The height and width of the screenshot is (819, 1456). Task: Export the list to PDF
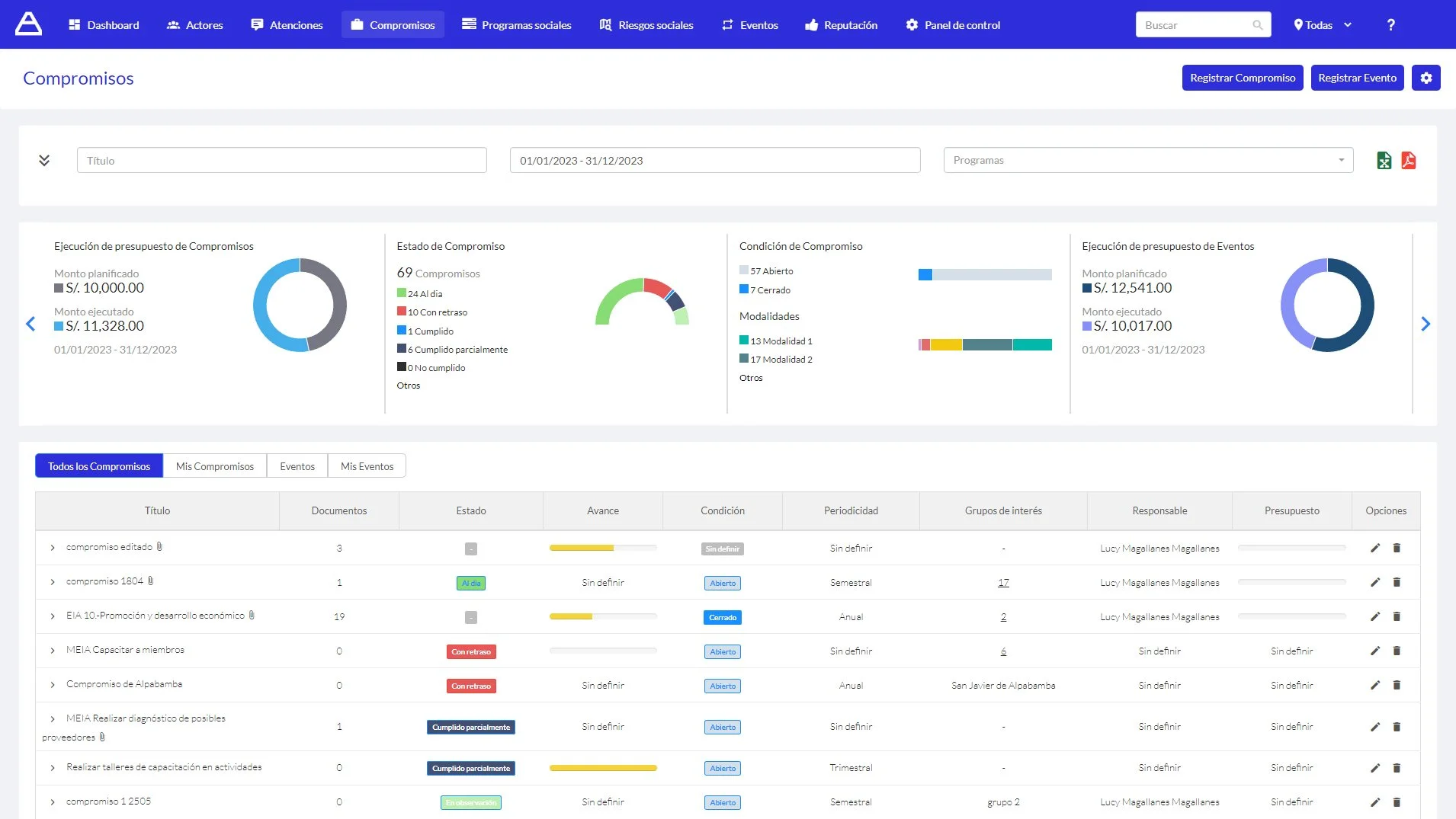point(1409,161)
